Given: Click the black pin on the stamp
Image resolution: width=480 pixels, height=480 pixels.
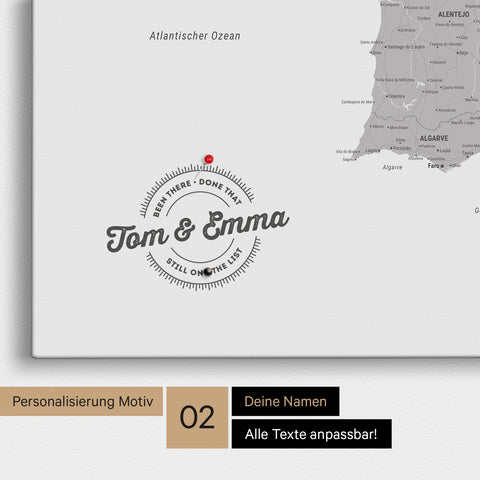Looking at the screenshot, I should click(x=208, y=272).
